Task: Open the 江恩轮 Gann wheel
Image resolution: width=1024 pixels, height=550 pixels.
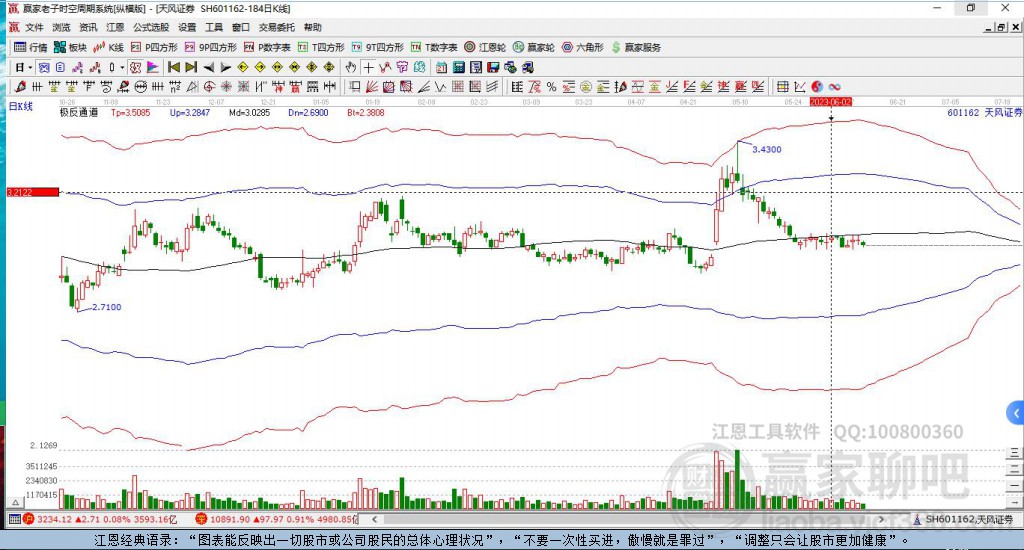Action: coord(485,47)
